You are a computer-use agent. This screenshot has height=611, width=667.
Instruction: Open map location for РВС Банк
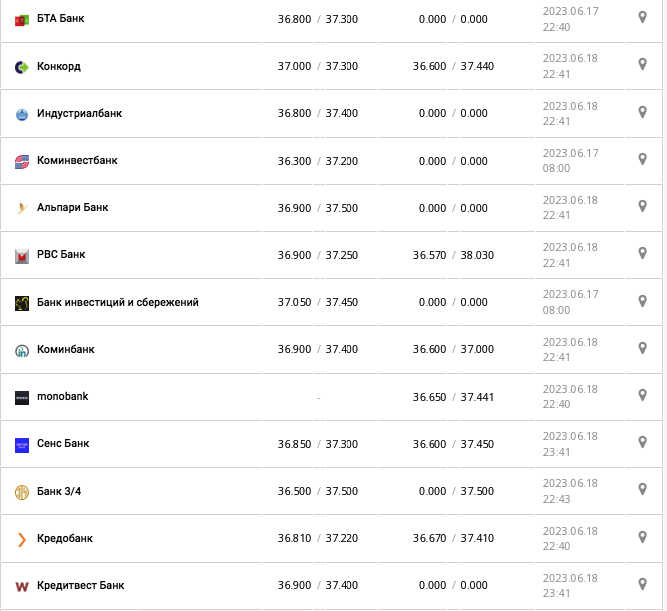point(642,253)
